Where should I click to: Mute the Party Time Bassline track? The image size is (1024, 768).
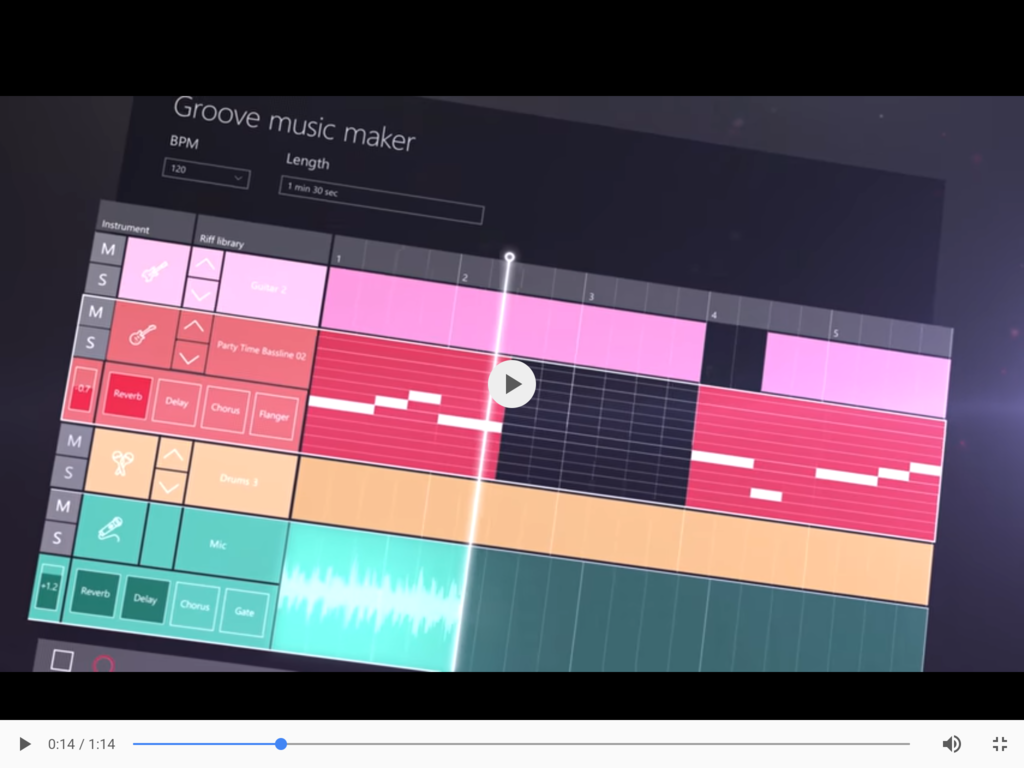point(95,312)
